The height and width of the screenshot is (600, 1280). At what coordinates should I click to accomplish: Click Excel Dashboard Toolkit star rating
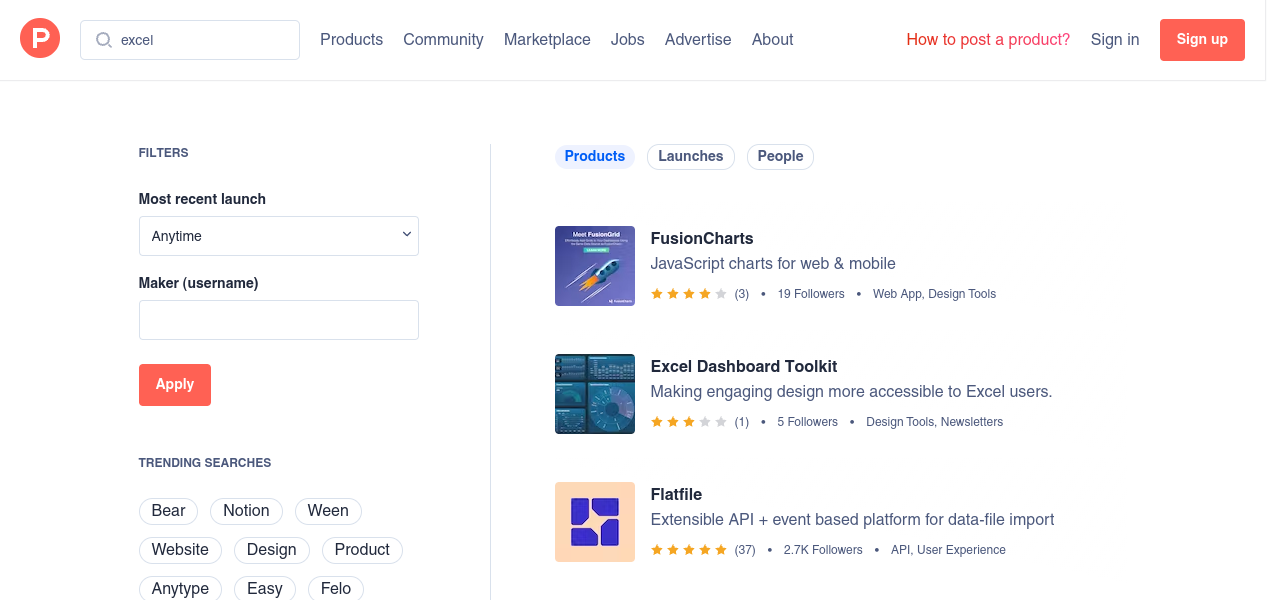pyautogui.click(x=688, y=422)
